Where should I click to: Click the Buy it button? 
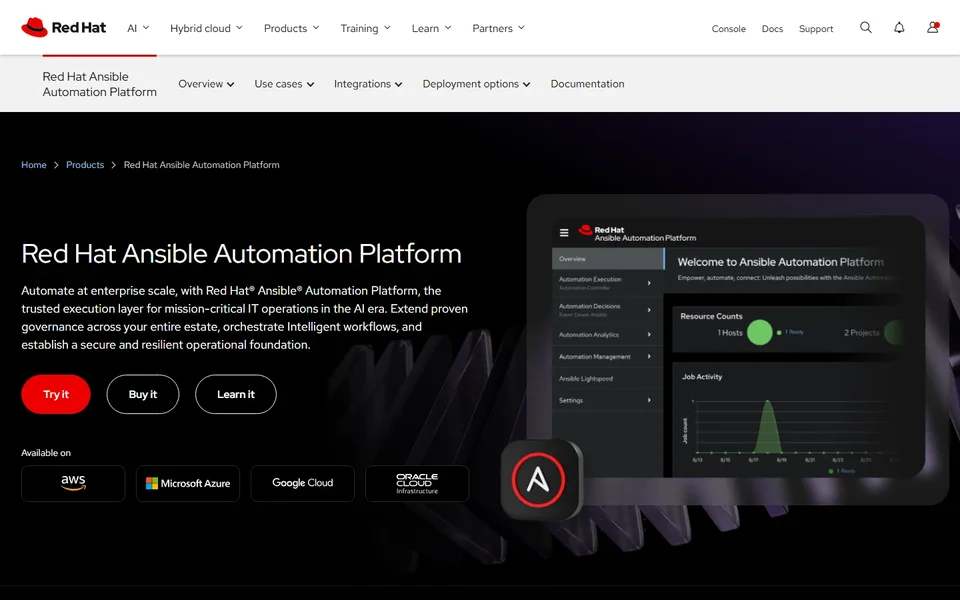coord(143,394)
